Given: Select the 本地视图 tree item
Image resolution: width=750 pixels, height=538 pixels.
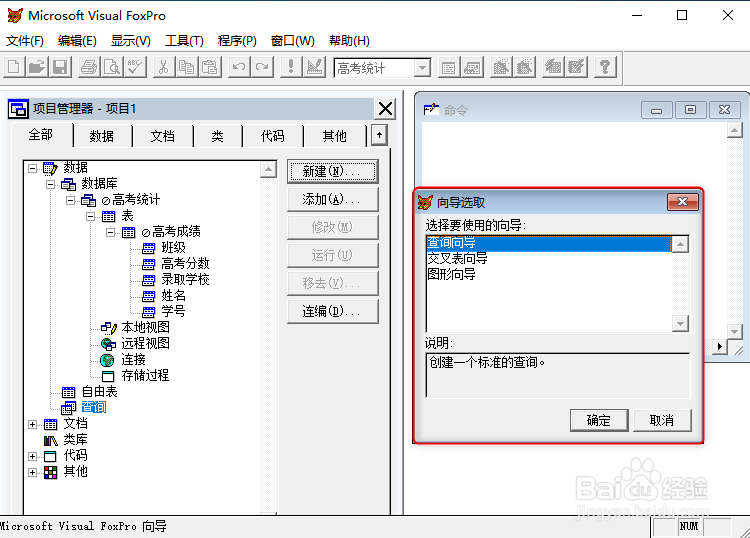Looking at the screenshot, I should pos(145,328).
